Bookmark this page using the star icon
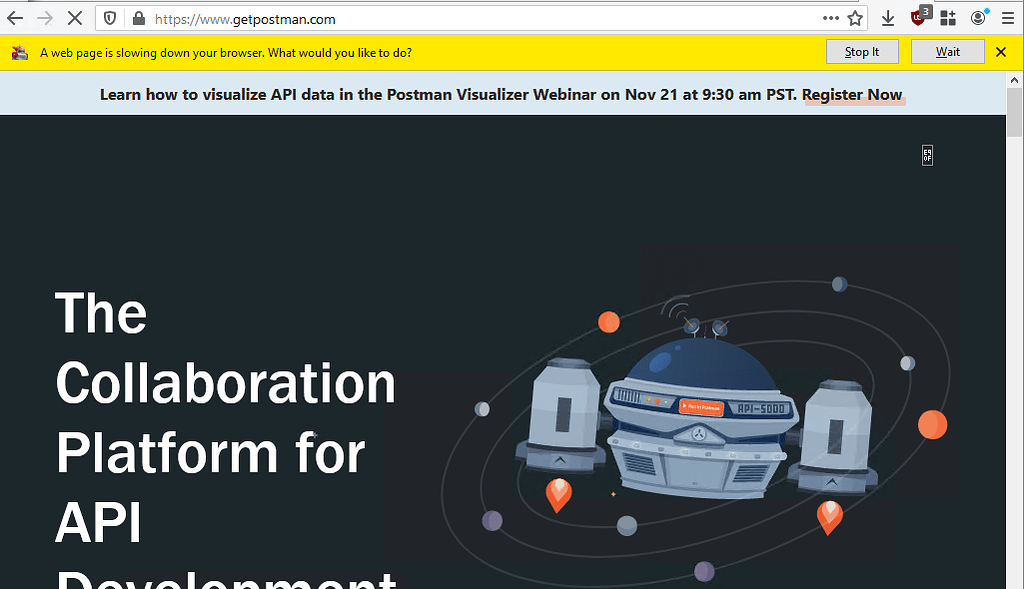Image resolution: width=1024 pixels, height=589 pixels. coord(855,17)
